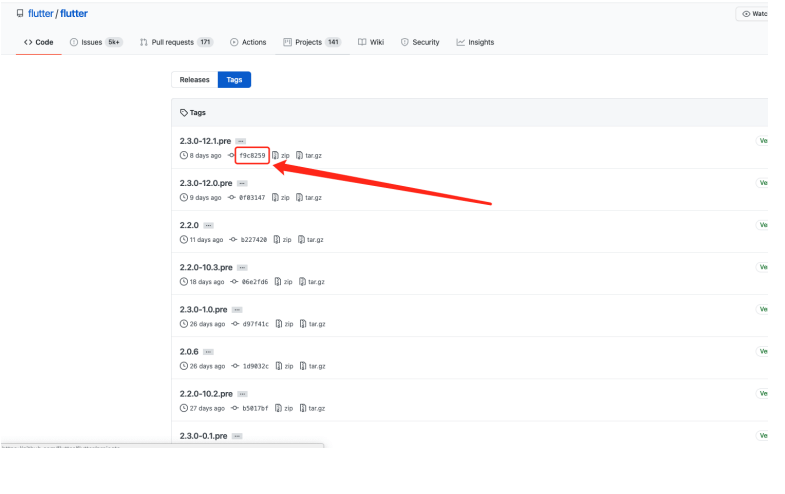The image size is (785, 494).
Task: Download tar.gz for tag 2.0.6
Action: (313, 366)
